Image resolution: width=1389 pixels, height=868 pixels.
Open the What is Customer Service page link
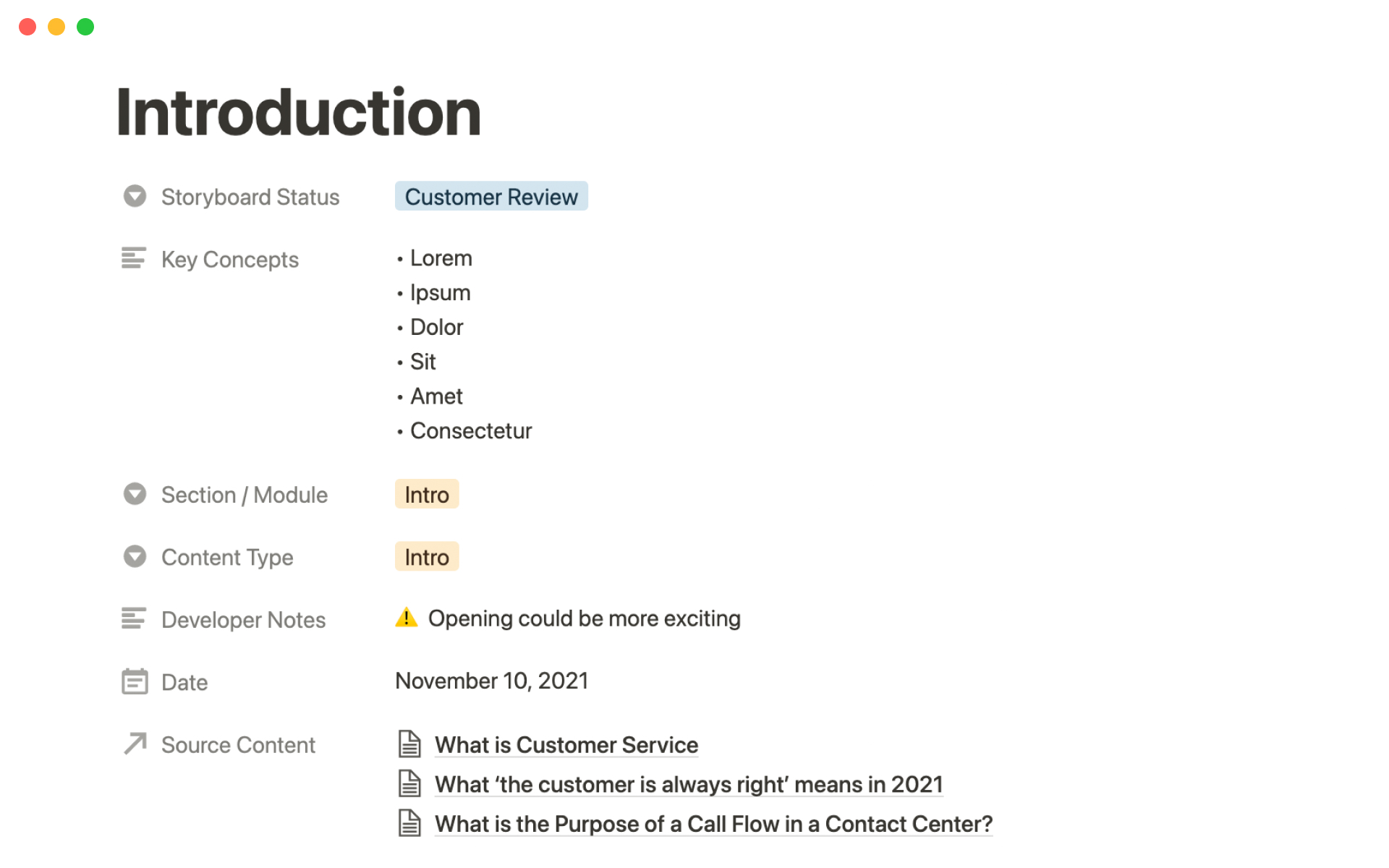[566, 745]
